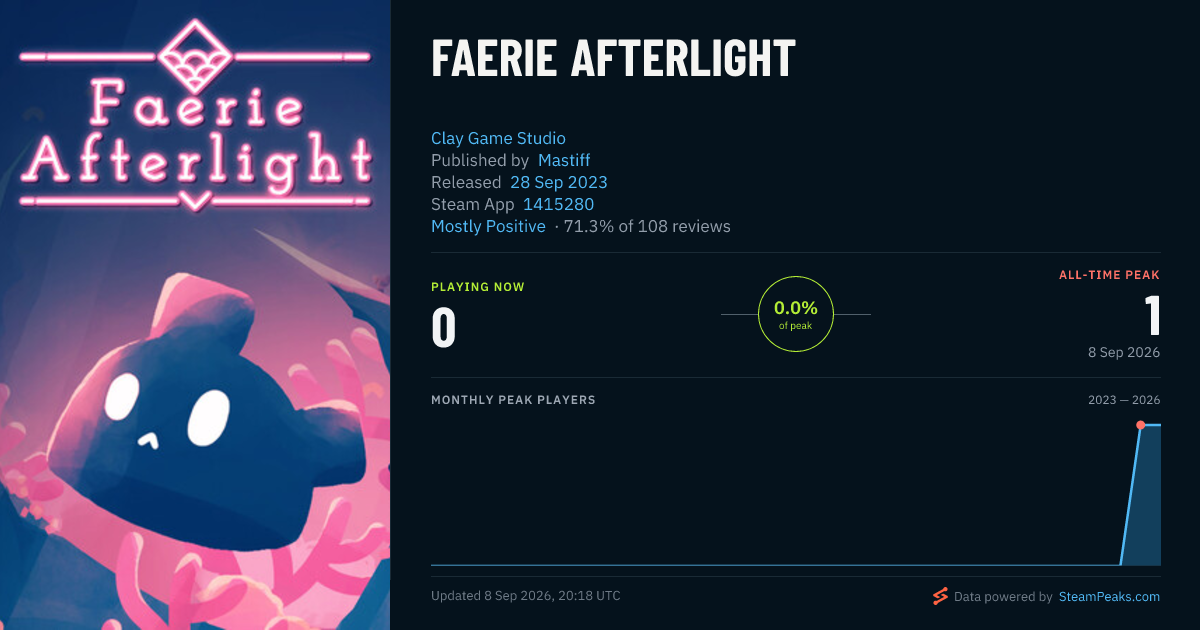Click the Faerie Afterlight cover artwork
The width and height of the screenshot is (1200, 630).
point(195,315)
